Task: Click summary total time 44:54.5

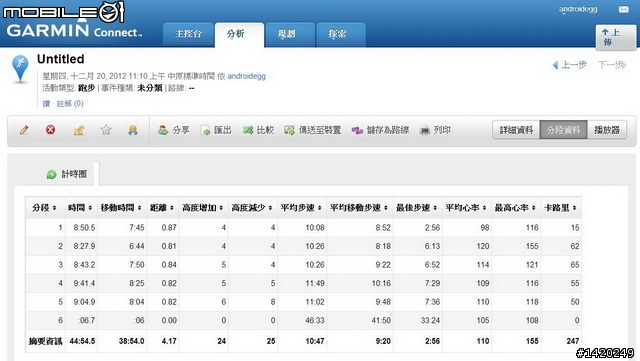Action: pos(82,341)
